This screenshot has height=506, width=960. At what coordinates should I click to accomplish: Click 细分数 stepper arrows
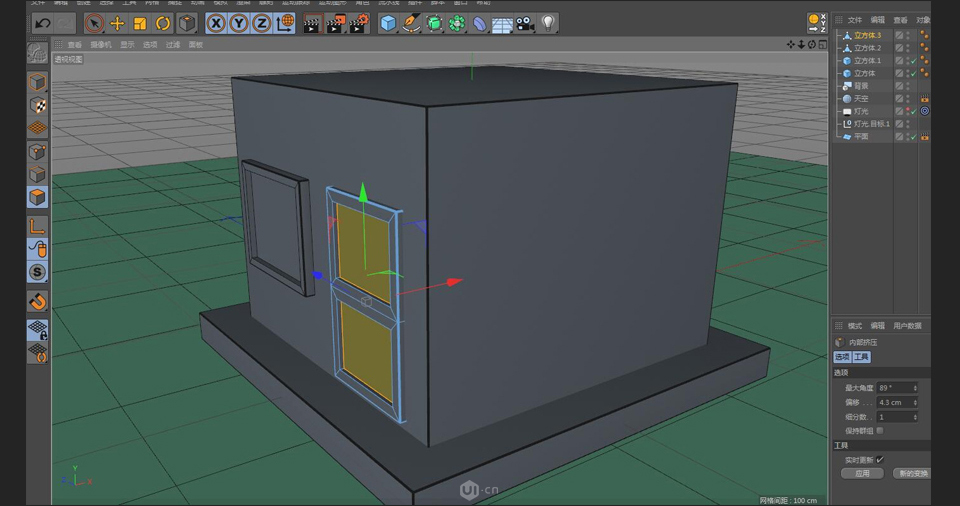(915, 417)
